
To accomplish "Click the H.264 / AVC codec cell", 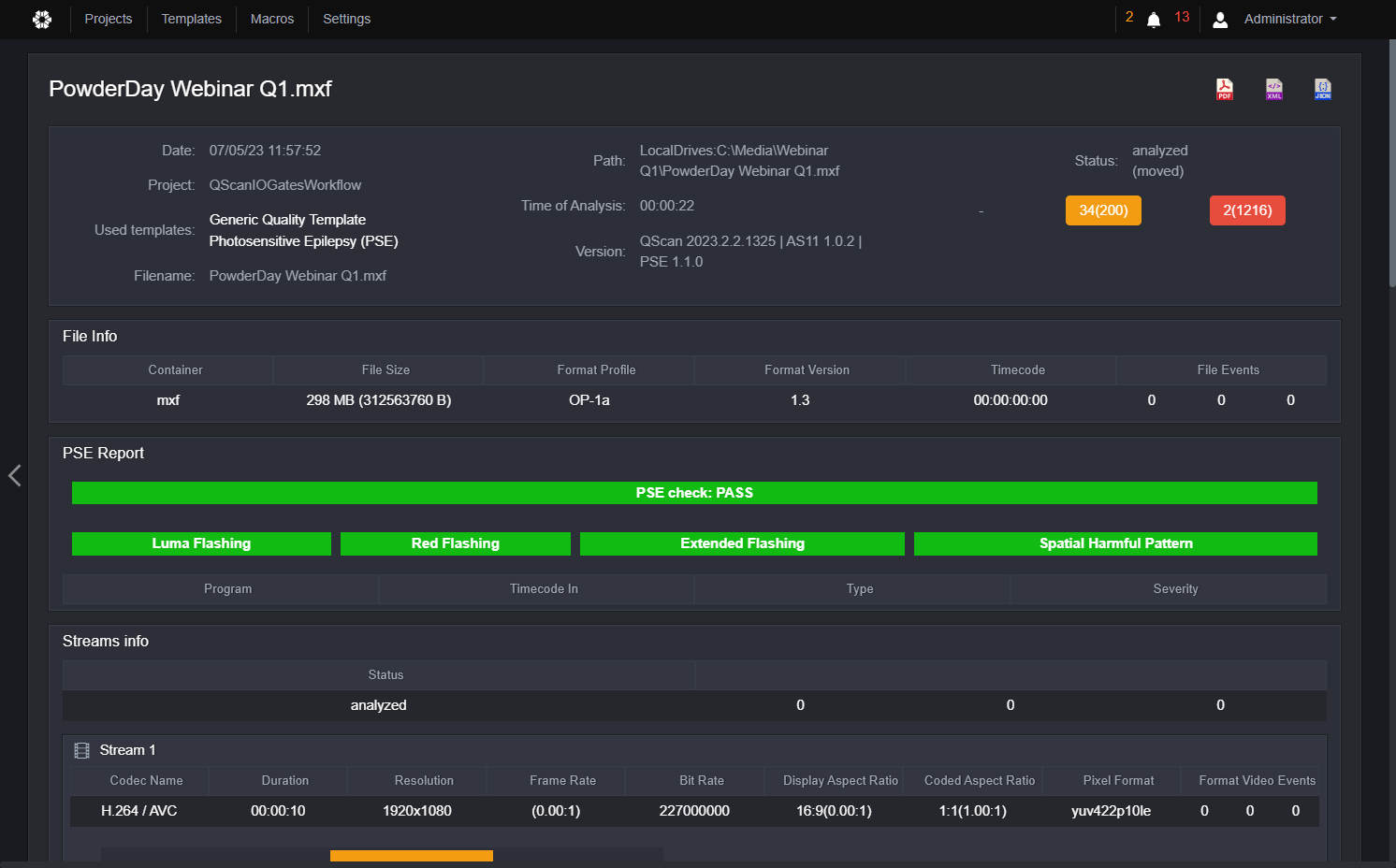I will (138, 811).
